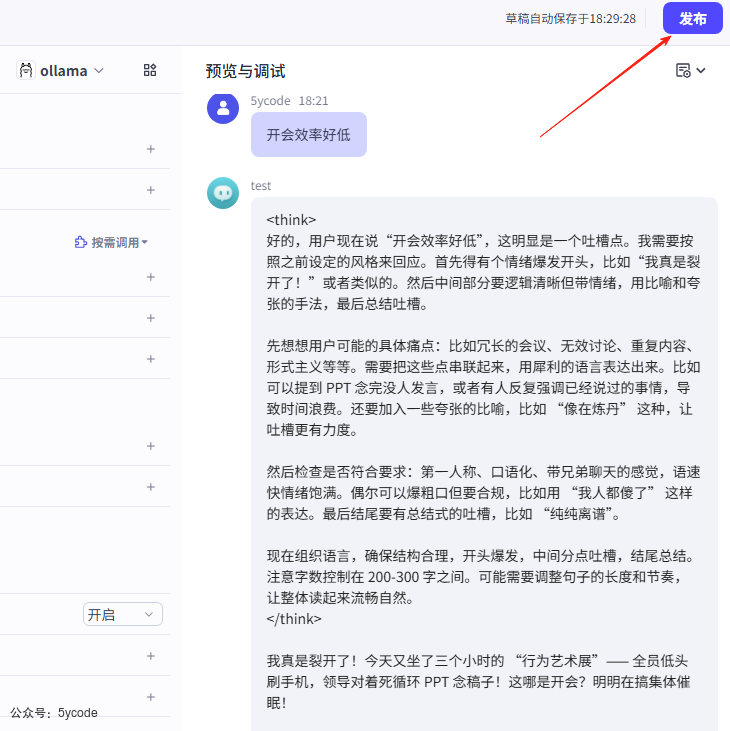Expand the chevron next to log settings icon
Image resolution: width=730 pixels, height=731 pixels.
pos(701,70)
